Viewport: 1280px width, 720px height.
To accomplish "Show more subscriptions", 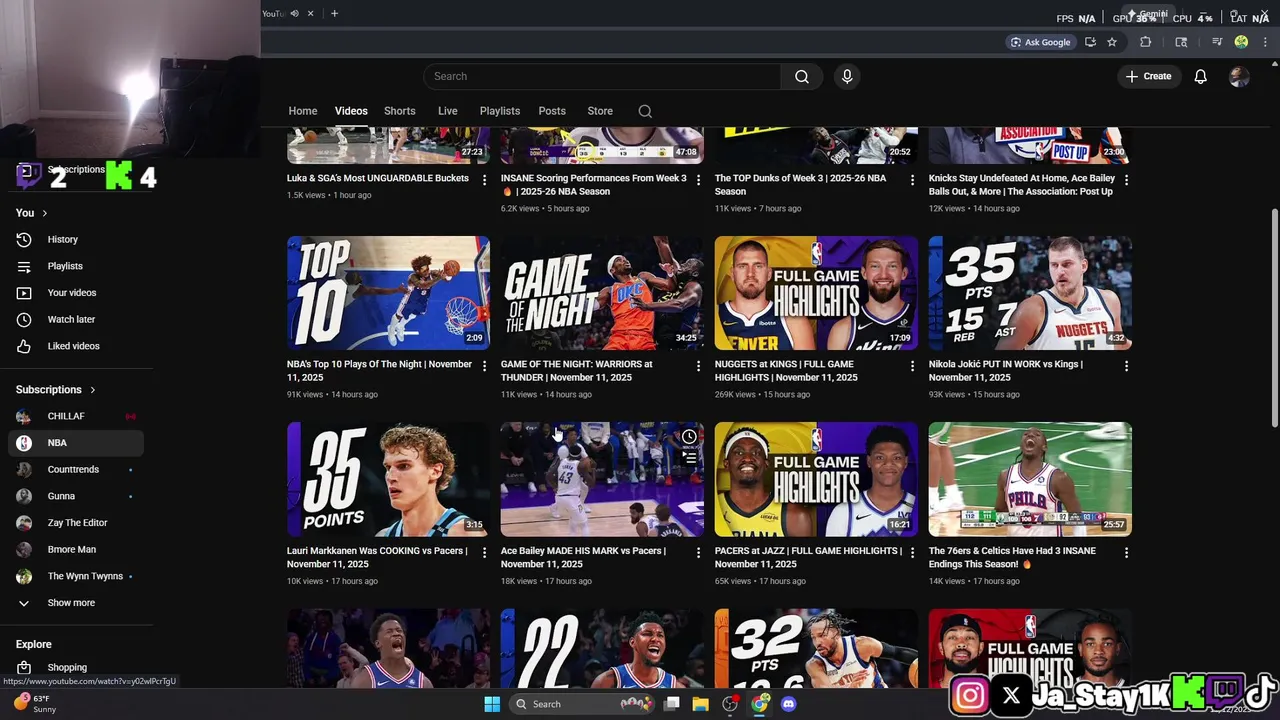I will tap(72, 603).
